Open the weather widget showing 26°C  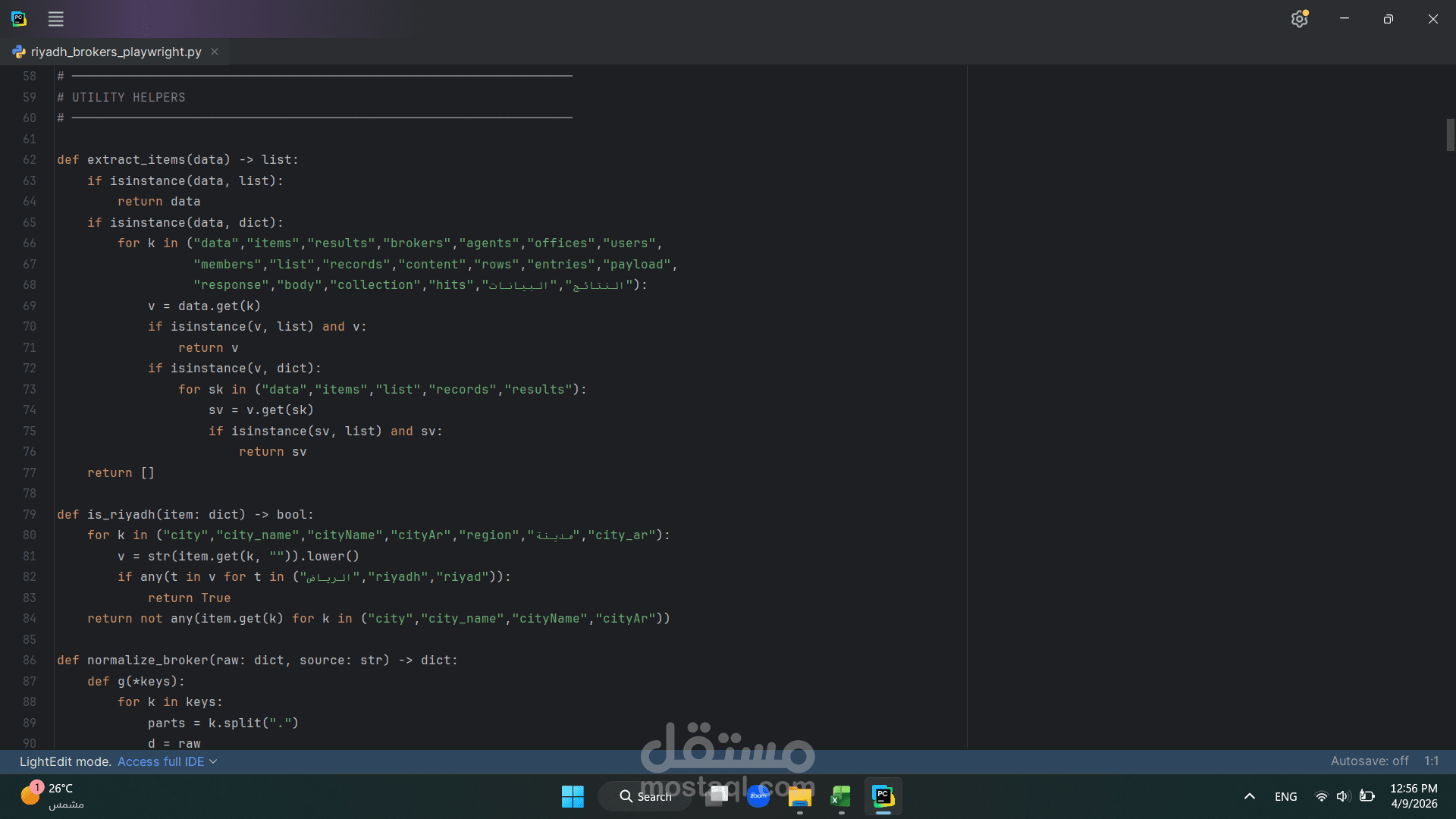pyautogui.click(x=53, y=795)
